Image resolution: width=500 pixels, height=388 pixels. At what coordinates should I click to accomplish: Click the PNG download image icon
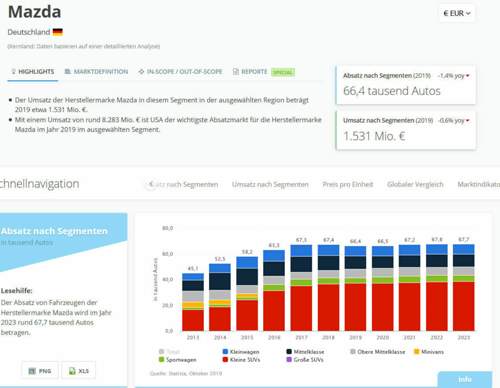point(32,371)
